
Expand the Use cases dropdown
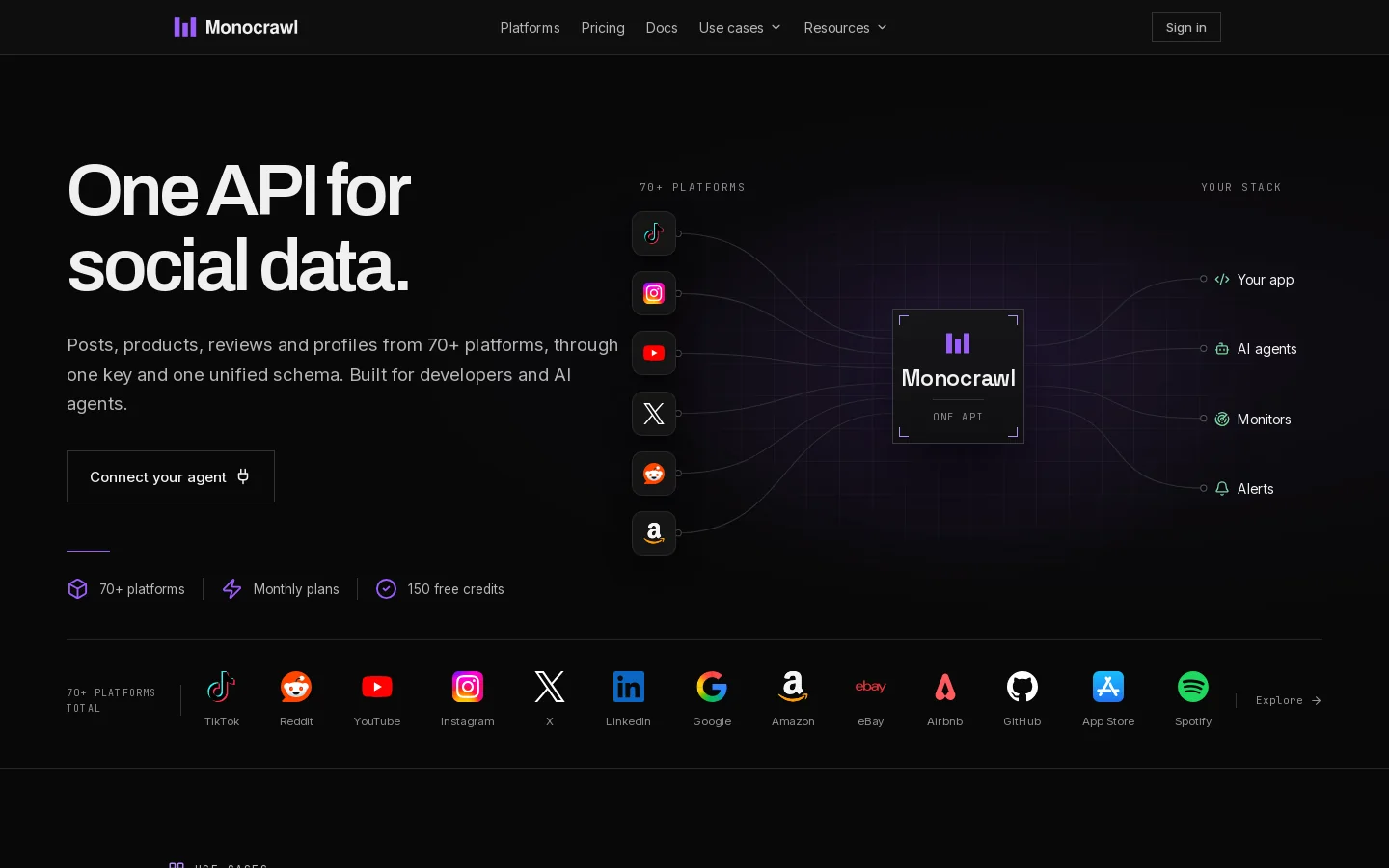[740, 28]
